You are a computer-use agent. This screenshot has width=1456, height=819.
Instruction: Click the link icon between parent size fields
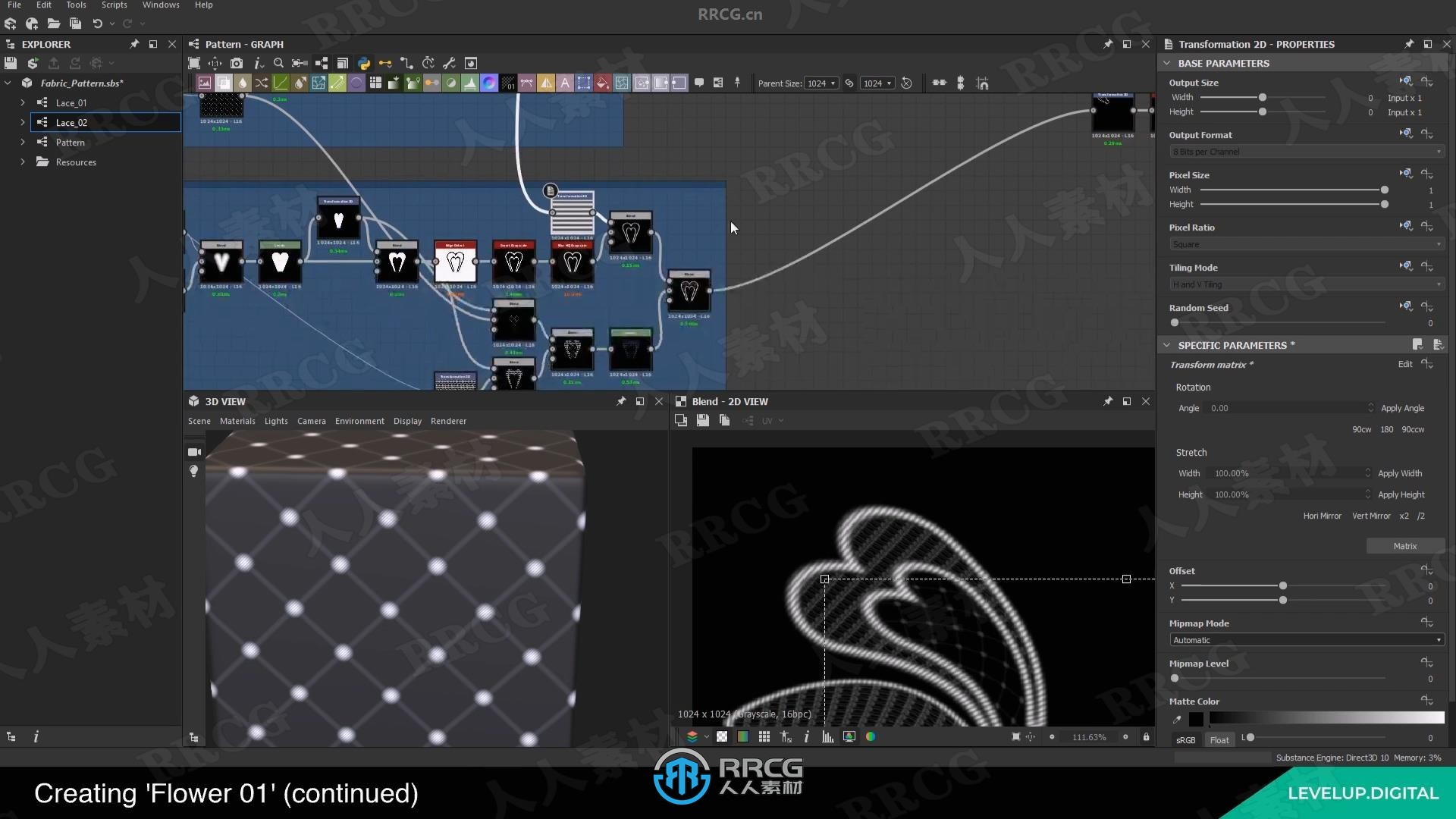coord(849,83)
